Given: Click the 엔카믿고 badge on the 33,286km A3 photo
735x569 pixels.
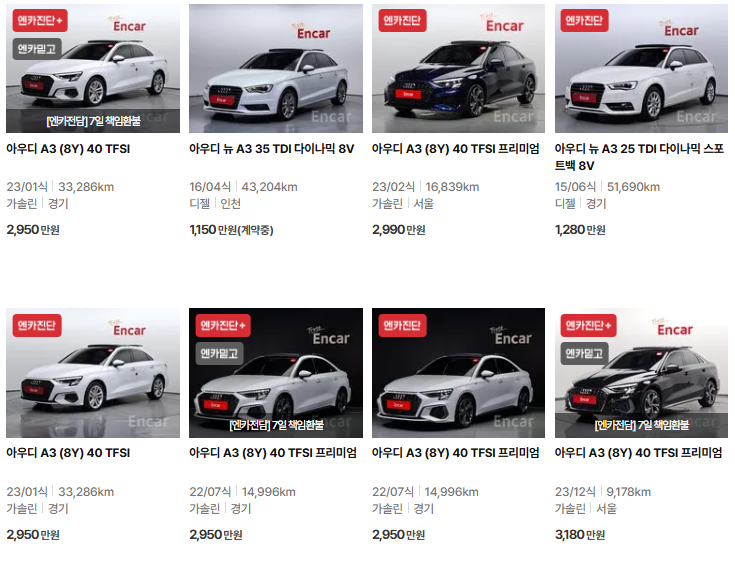Looking at the screenshot, I should (37, 49).
